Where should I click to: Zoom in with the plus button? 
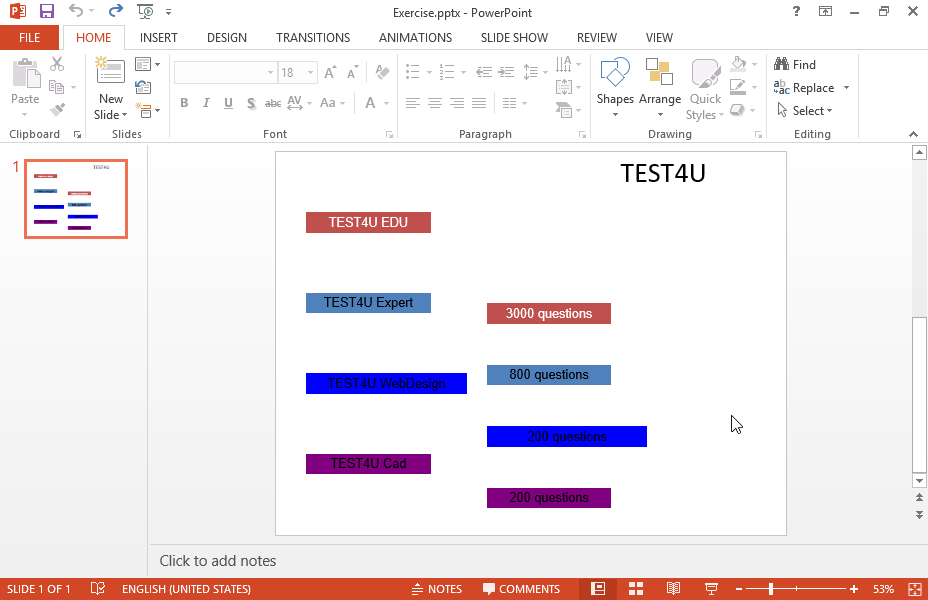tap(853, 589)
